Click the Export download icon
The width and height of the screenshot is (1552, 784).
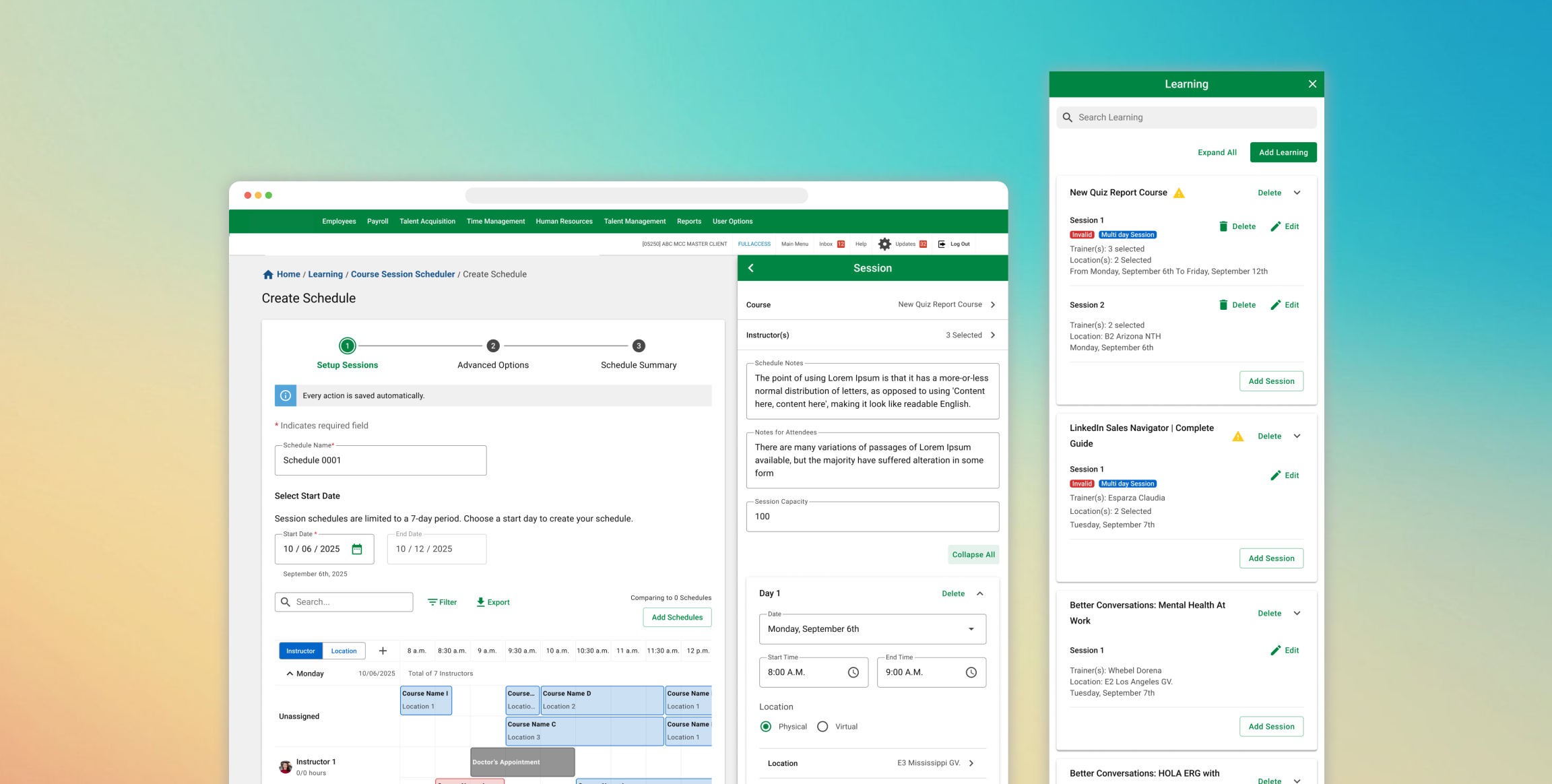480,602
